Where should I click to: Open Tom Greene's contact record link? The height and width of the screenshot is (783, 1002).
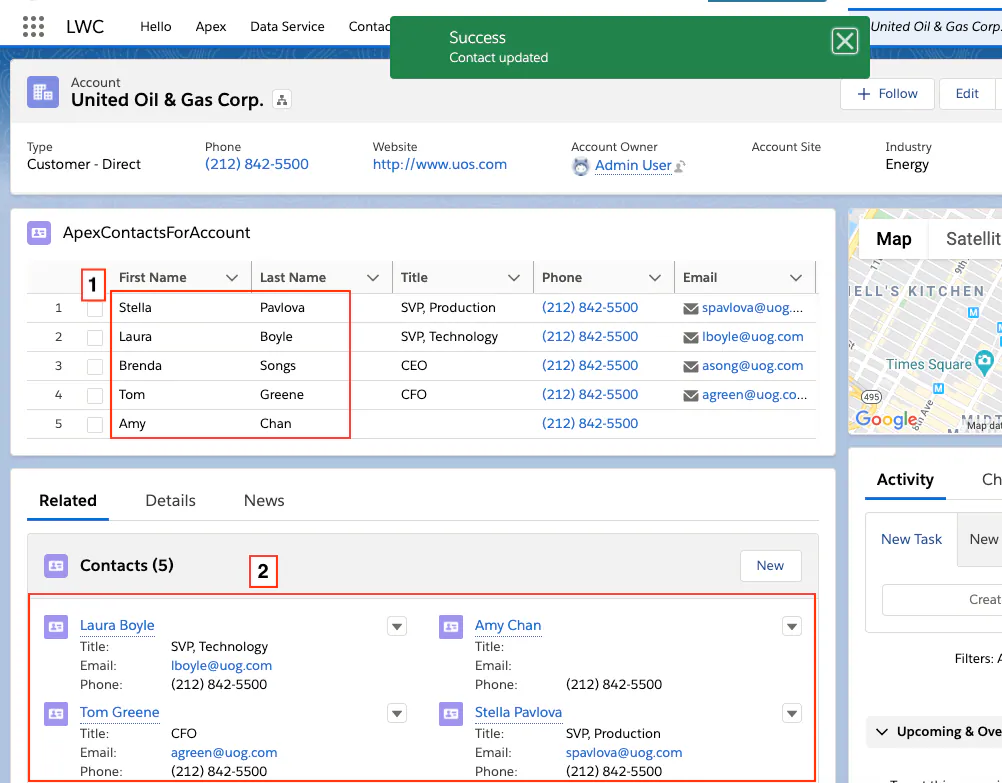coord(119,712)
